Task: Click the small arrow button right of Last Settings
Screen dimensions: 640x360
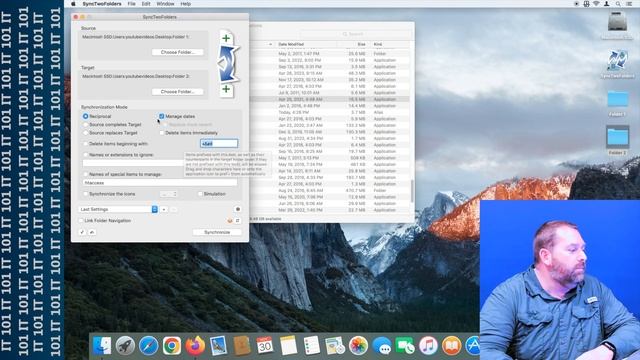Action: tap(164, 209)
